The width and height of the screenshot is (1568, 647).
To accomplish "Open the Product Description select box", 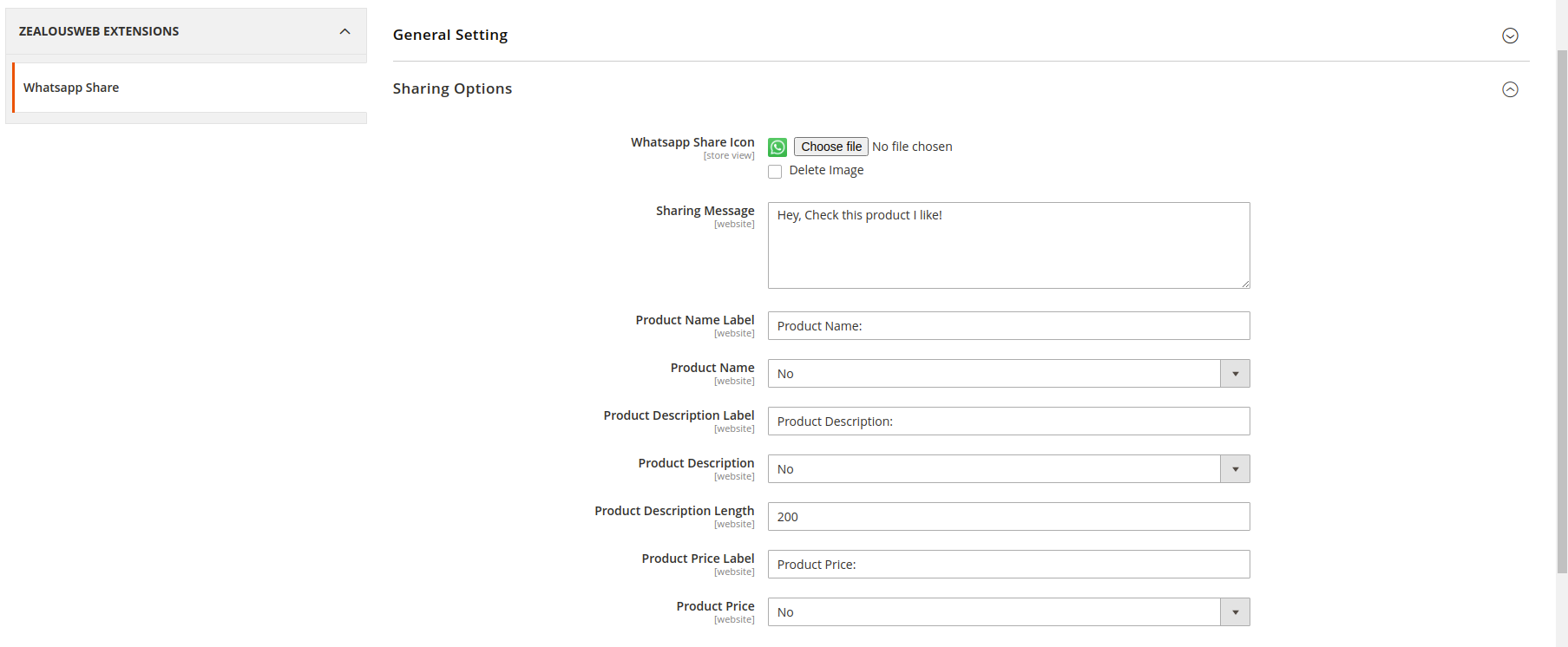I will (994, 469).
